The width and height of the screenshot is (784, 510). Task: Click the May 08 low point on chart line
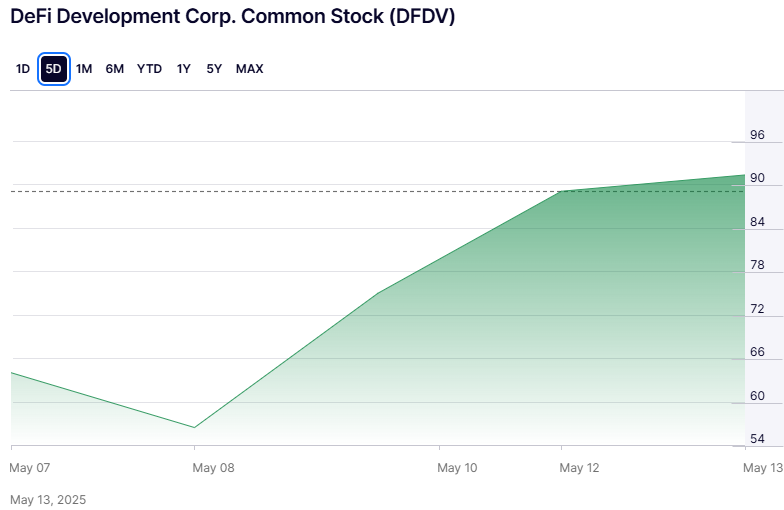[x=194, y=428]
